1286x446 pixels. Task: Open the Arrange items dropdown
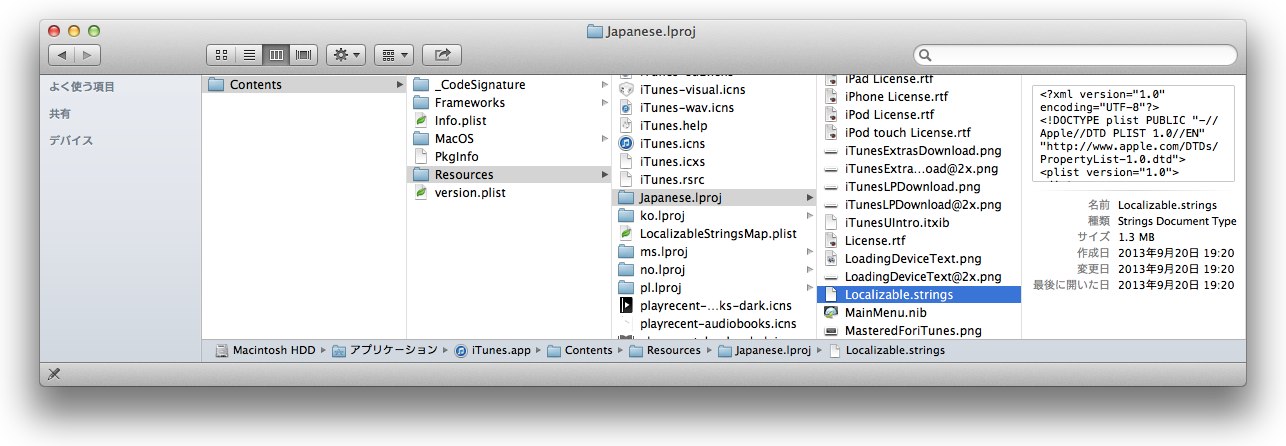394,55
